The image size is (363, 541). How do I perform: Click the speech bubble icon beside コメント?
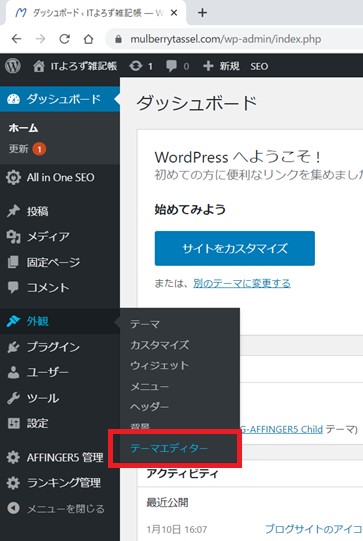13,287
